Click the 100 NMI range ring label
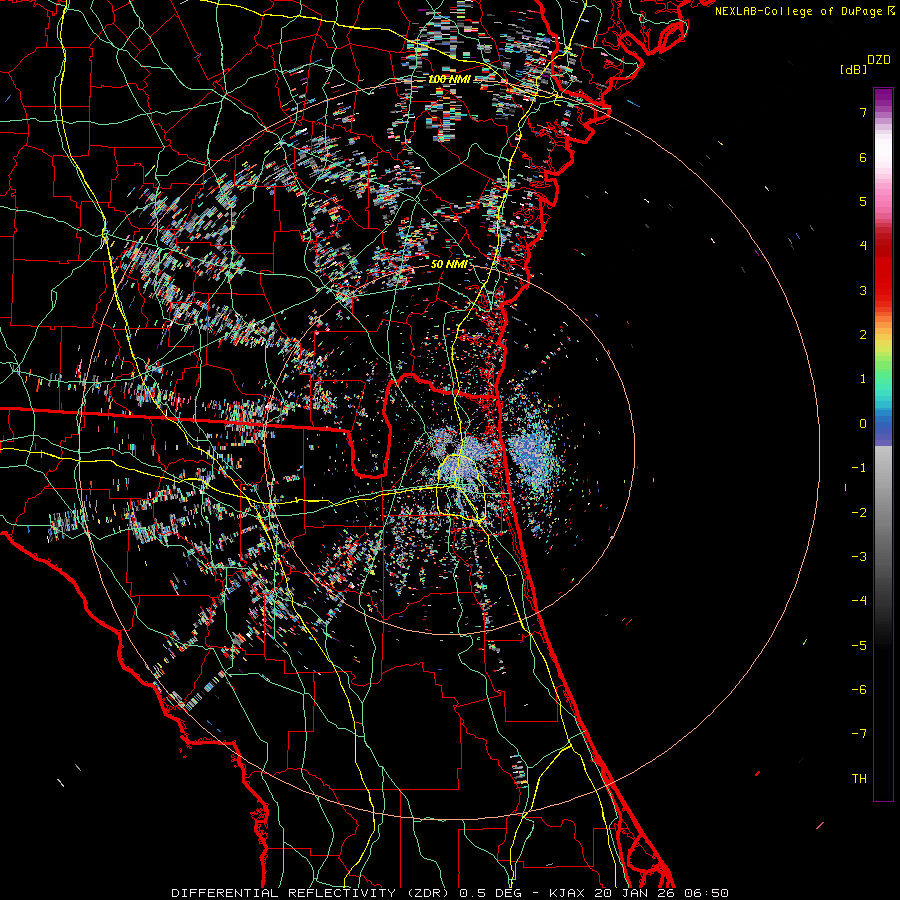 click(449, 79)
